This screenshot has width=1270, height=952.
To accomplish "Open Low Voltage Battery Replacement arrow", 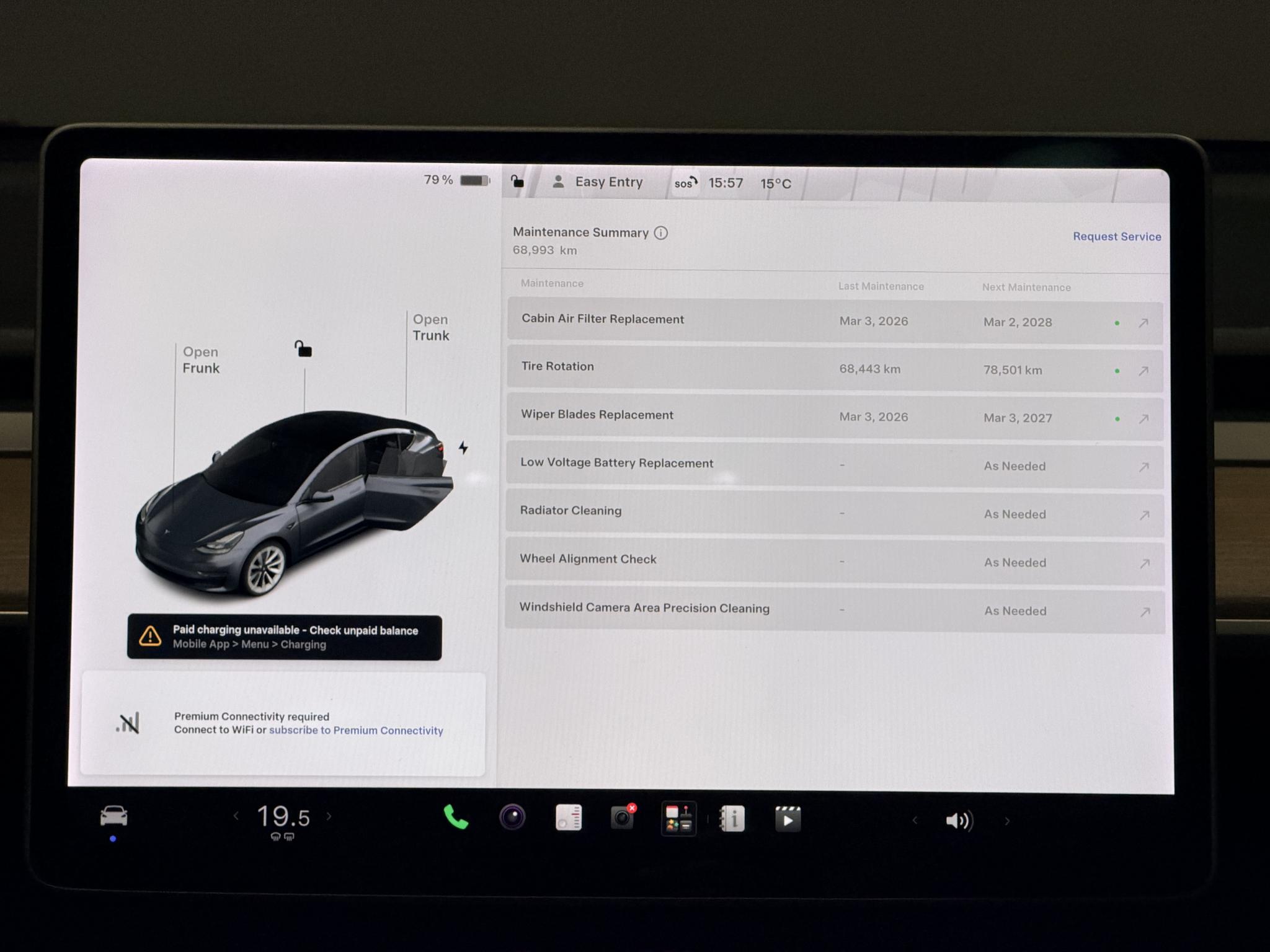I will tap(1144, 467).
